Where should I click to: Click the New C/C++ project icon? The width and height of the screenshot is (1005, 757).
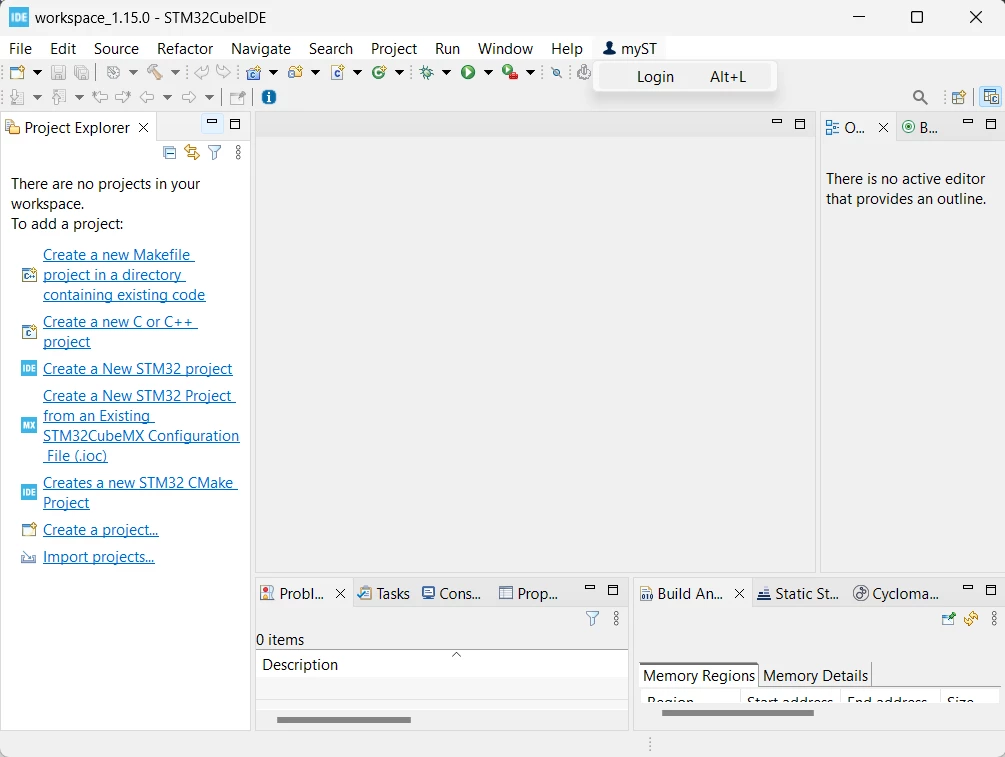click(x=254, y=72)
